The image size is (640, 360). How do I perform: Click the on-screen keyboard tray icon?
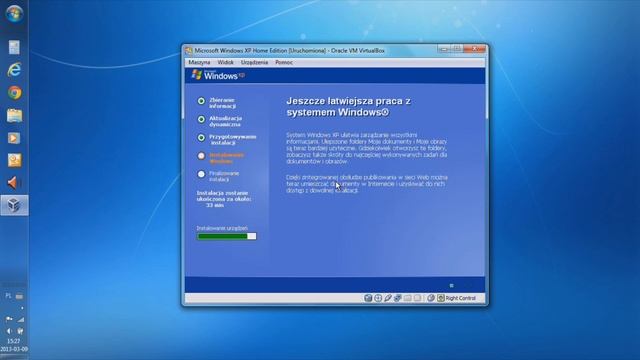(x=20, y=296)
